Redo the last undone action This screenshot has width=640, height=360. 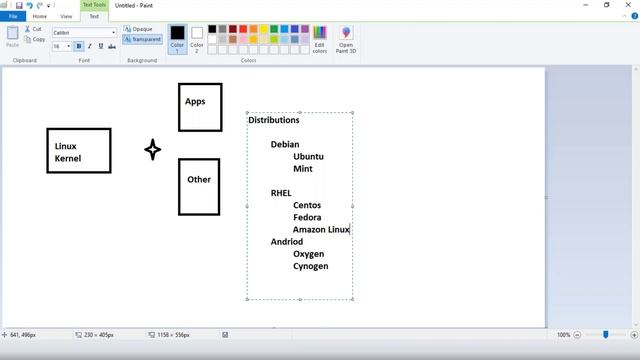[x=40, y=5]
